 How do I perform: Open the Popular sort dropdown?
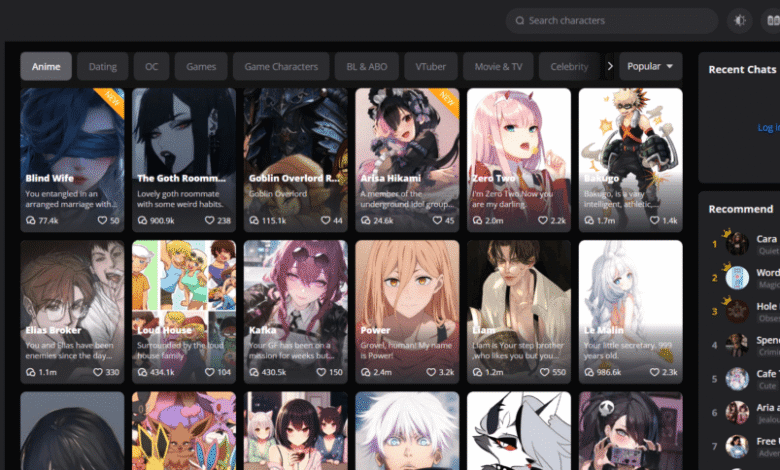(650, 67)
